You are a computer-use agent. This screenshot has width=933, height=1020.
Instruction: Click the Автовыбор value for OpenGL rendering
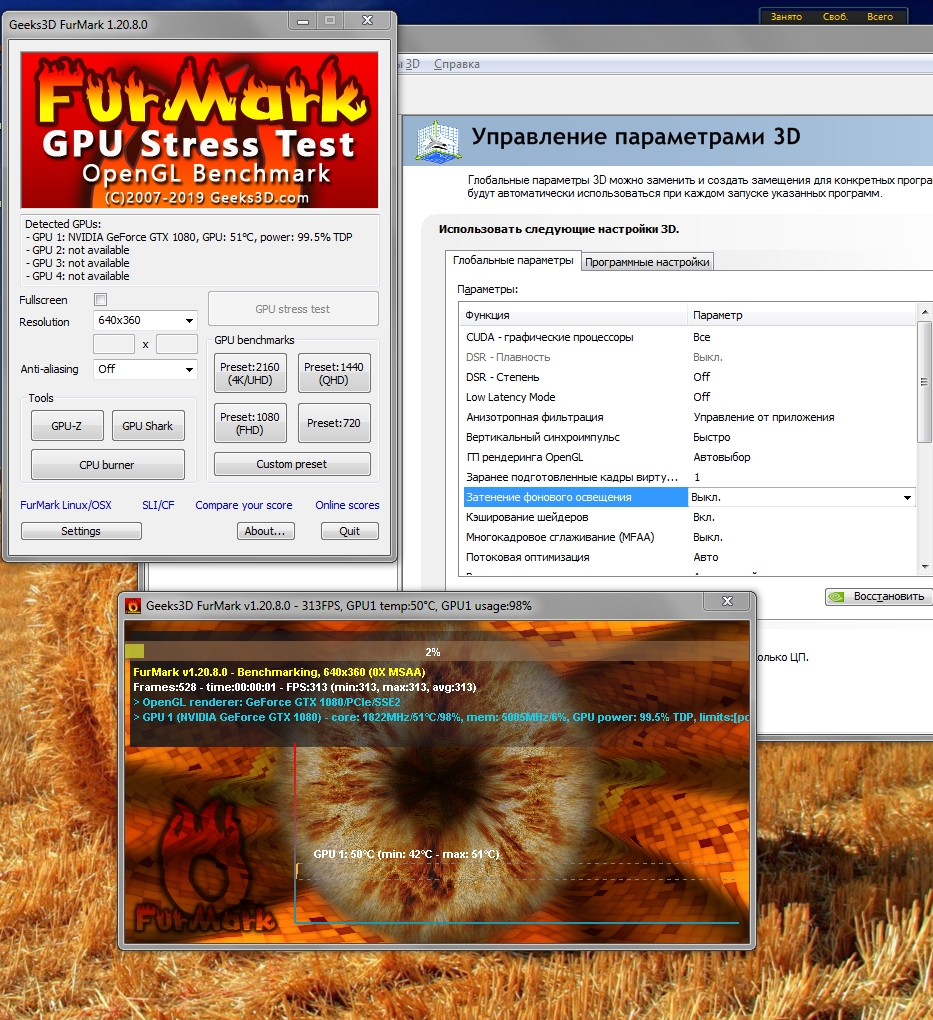722,457
